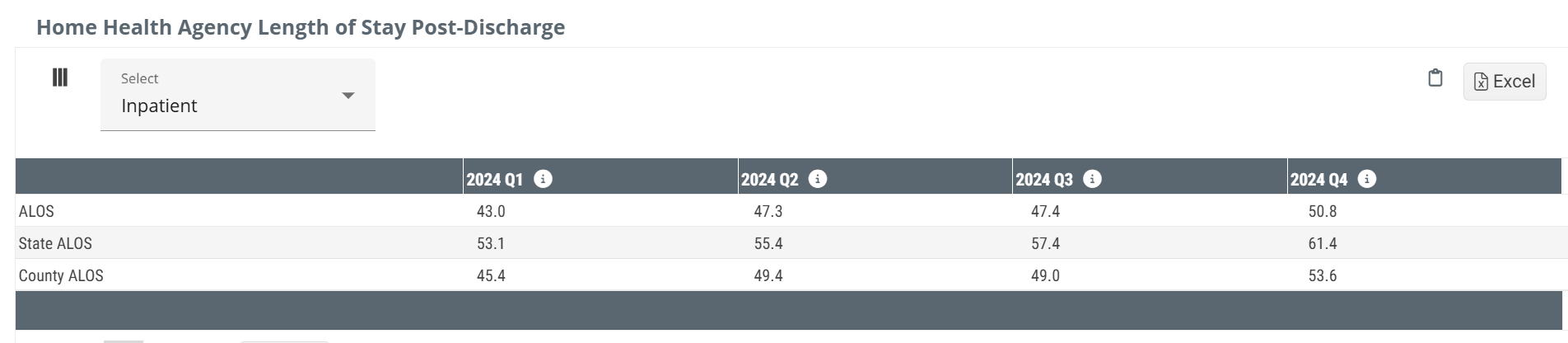Click info icon next to 2024 Q3
The width and height of the screenshot is (1568, 343).
1092,179
